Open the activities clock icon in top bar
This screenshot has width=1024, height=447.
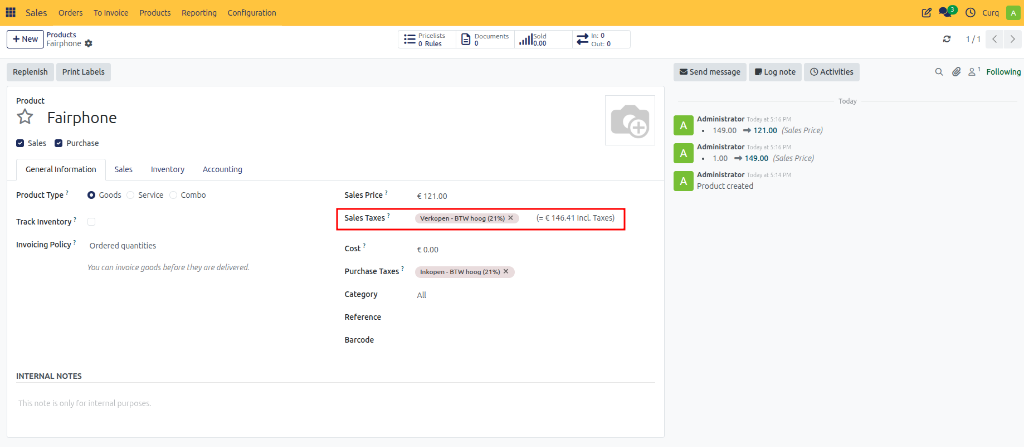(x=970, y=12)
